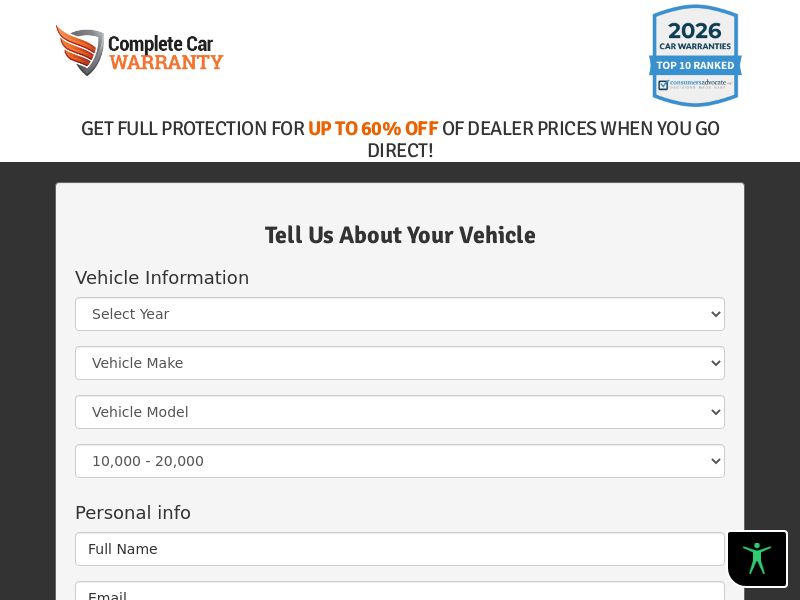The image size is (800, 600).
Task: Select the Email input field
Action: (400, 594)
